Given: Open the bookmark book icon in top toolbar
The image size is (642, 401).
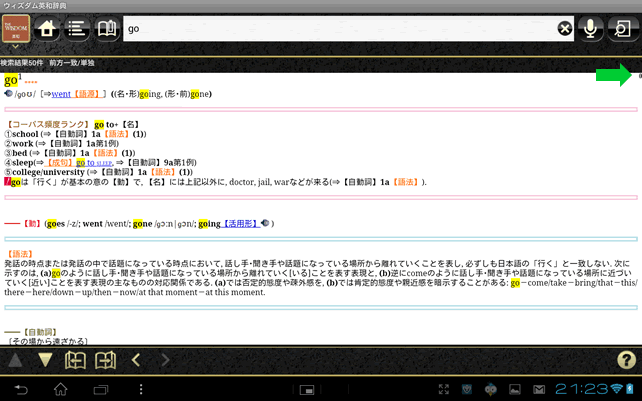Looking at the screenshot, I should 106,29.
